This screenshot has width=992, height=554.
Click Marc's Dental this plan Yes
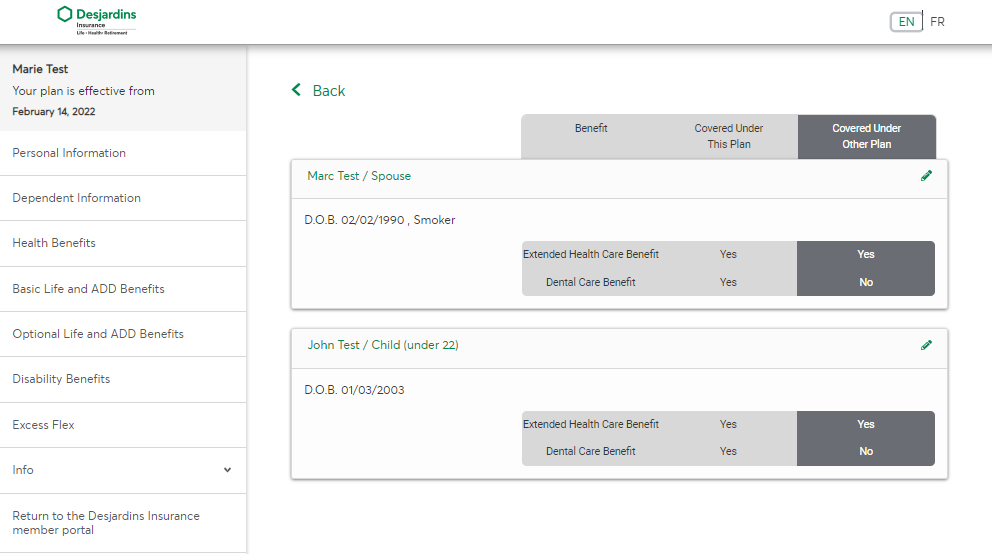(x=728, y=282)
